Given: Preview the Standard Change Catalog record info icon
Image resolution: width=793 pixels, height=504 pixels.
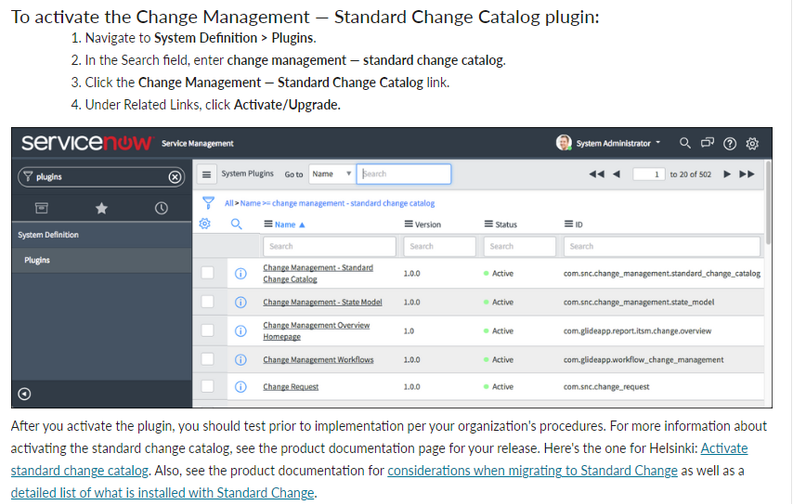Looking at the screenshot, I should (241, 273).
